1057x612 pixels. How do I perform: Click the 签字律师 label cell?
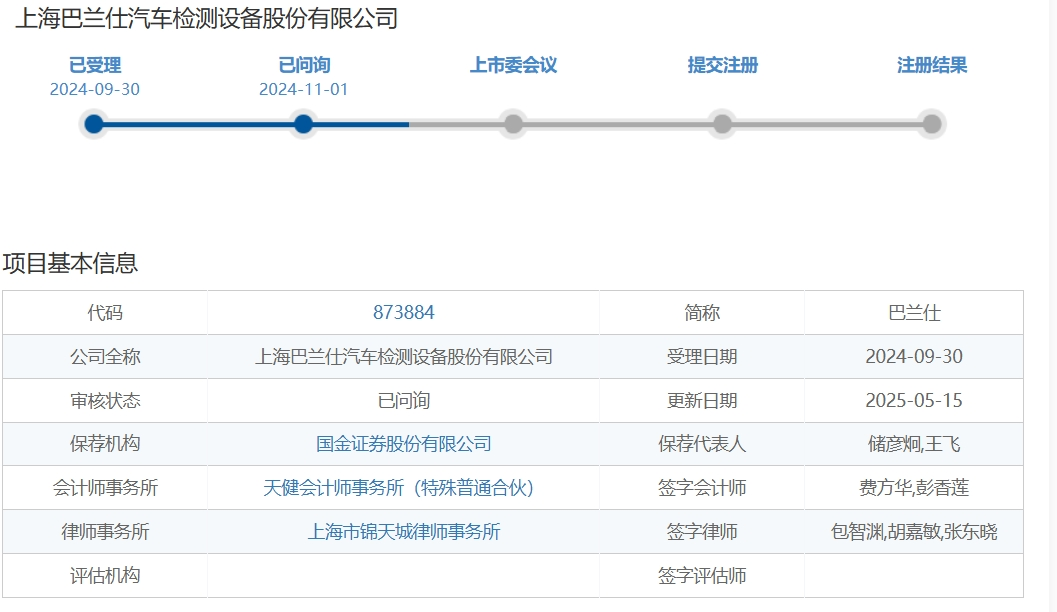[x=702, y=532]
